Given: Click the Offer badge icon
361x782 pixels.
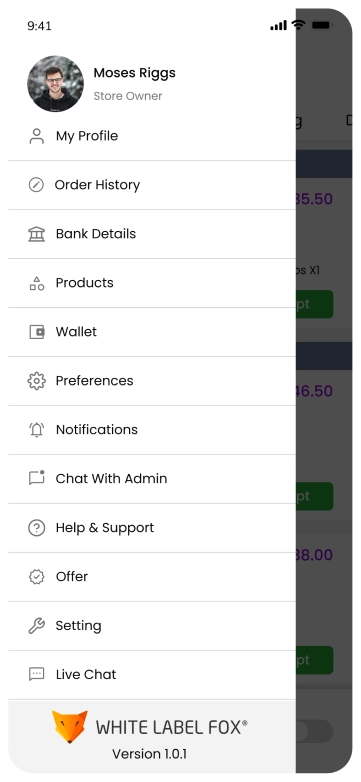Looking at the screenshot, I should tap(36, 577).
